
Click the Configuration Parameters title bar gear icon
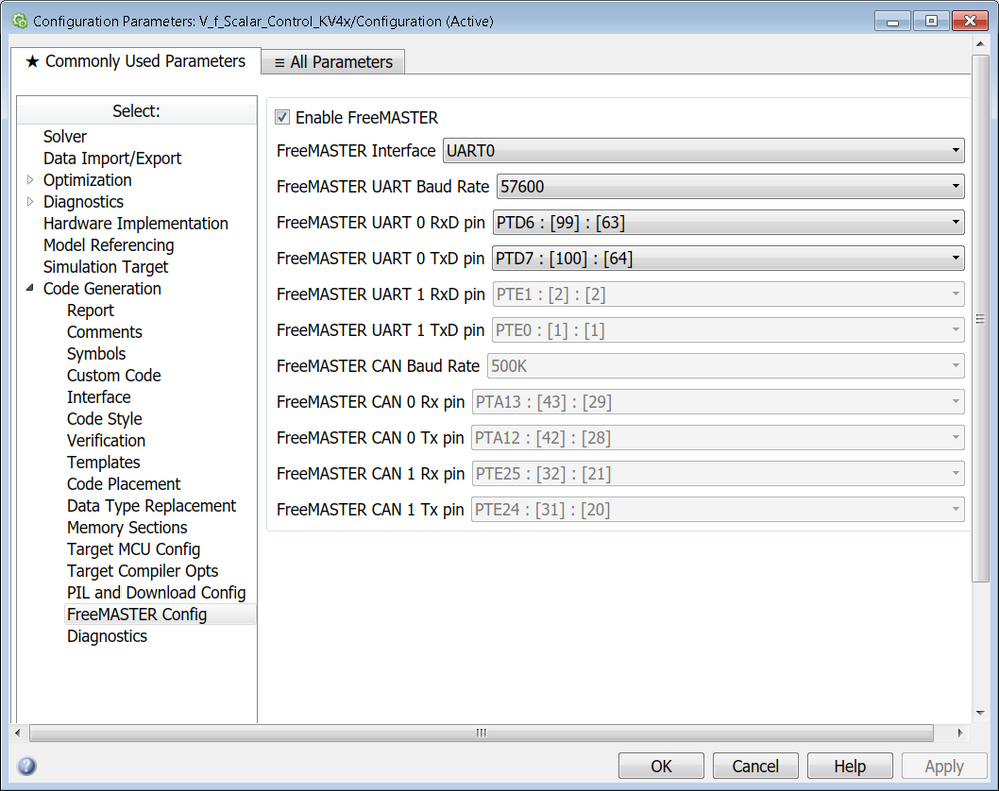(20, 21)
